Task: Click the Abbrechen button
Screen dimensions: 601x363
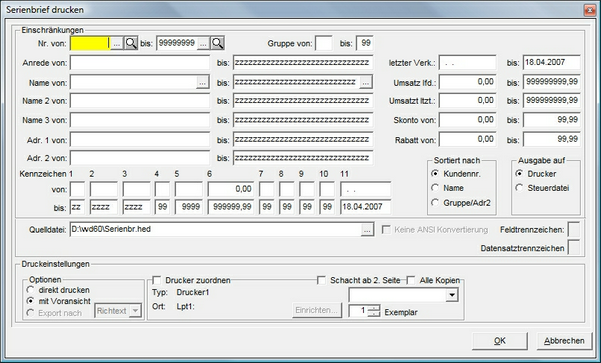Action: point(564,341)
